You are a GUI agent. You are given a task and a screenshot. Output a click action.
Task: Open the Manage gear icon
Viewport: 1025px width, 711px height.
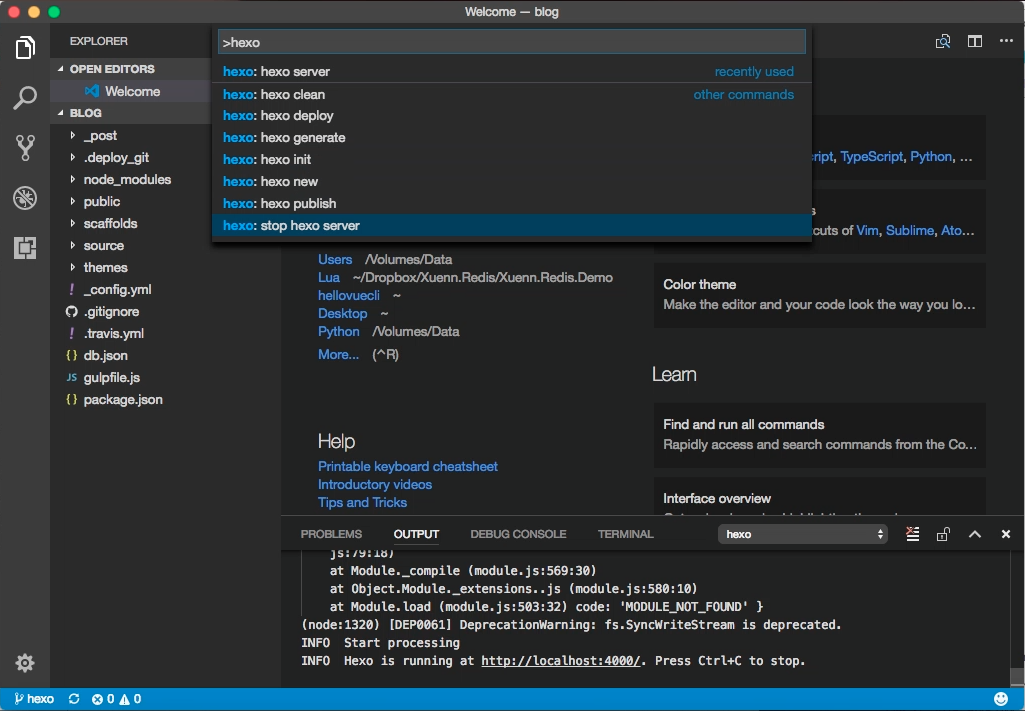[x=25, y=663]
